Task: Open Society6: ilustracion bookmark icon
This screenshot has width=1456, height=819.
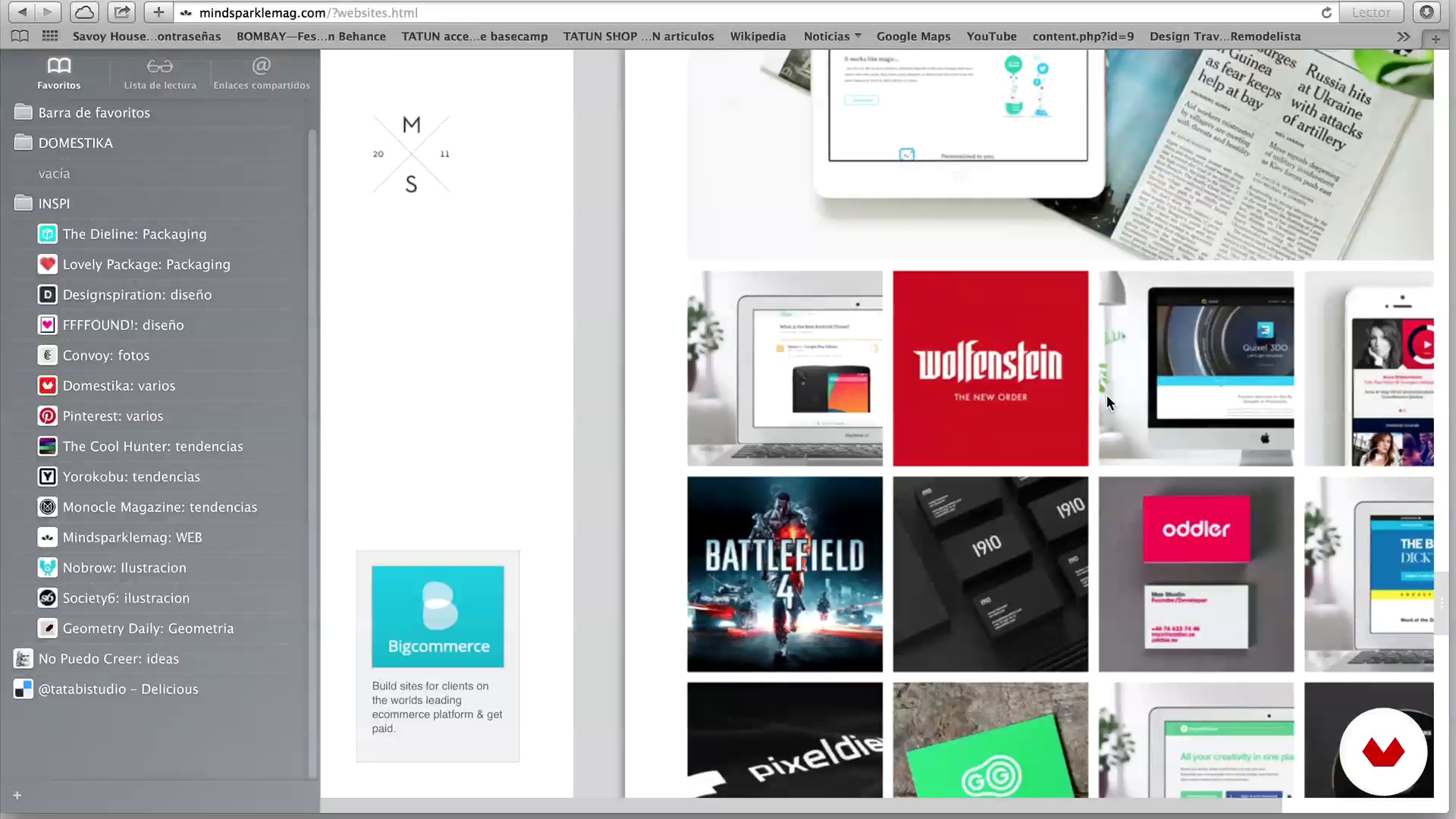Action: coord(47,598)
